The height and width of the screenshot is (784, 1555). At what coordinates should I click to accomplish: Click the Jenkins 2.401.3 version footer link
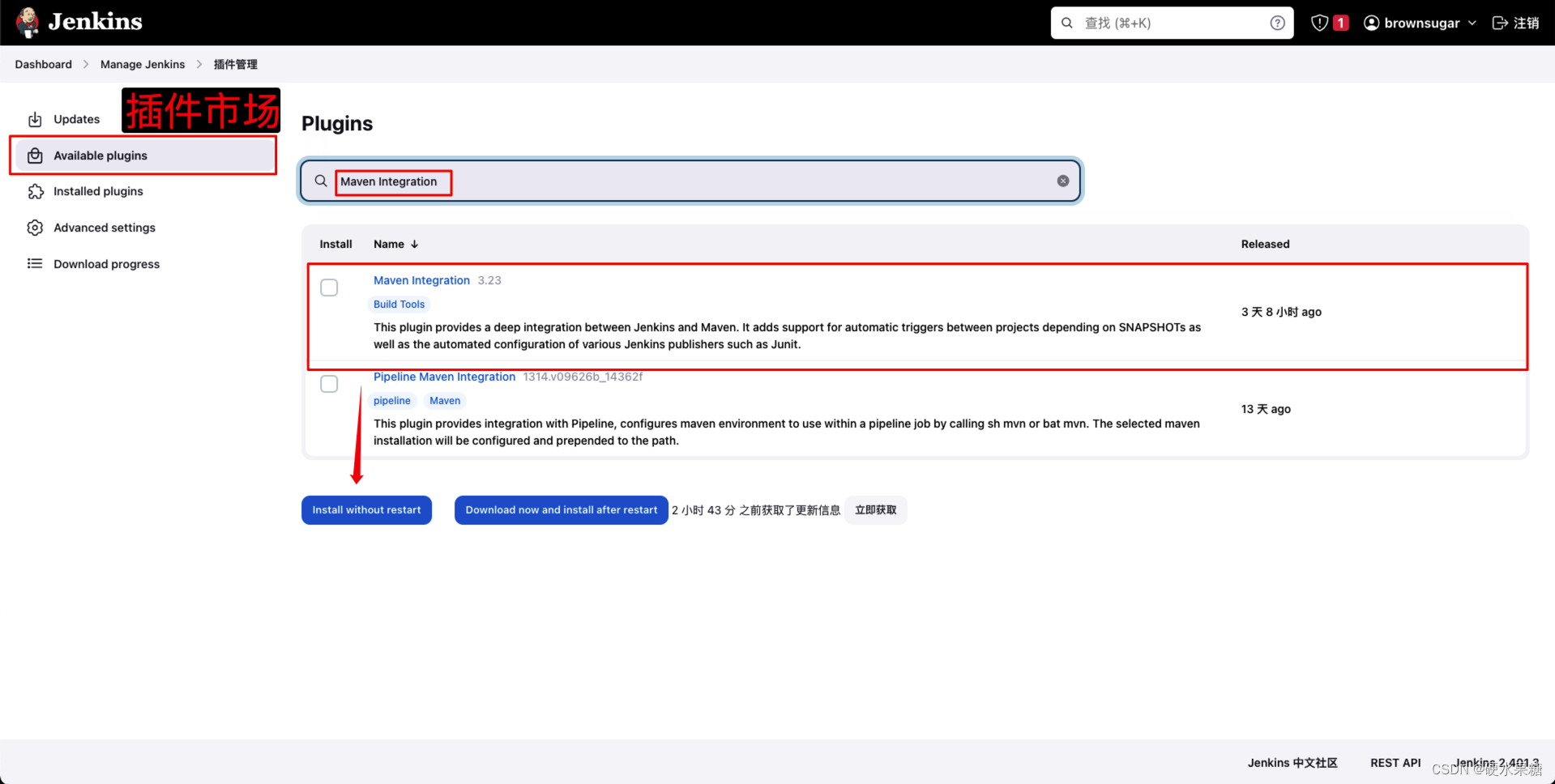(x=1496, y=763)
